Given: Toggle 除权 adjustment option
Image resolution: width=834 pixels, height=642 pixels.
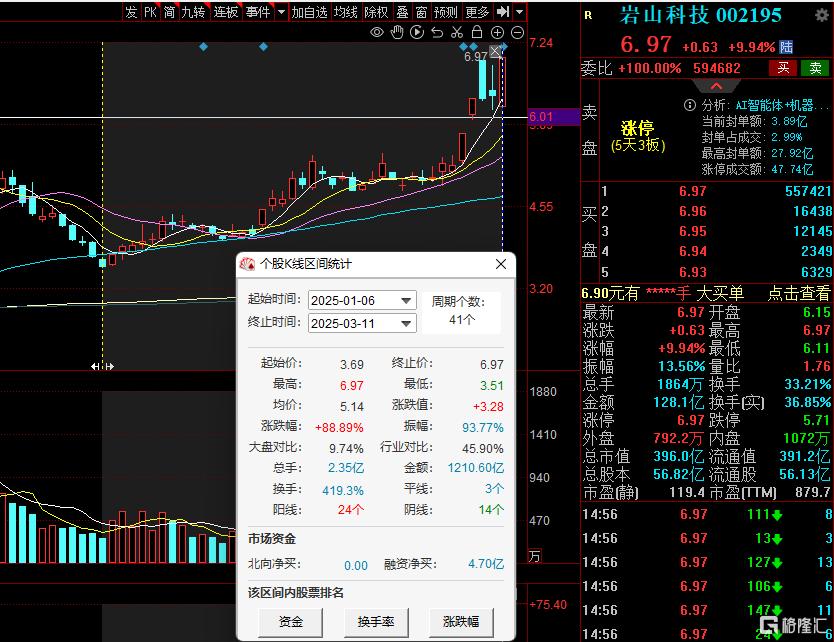Looking at the screenshot, I should click(377, 12).
